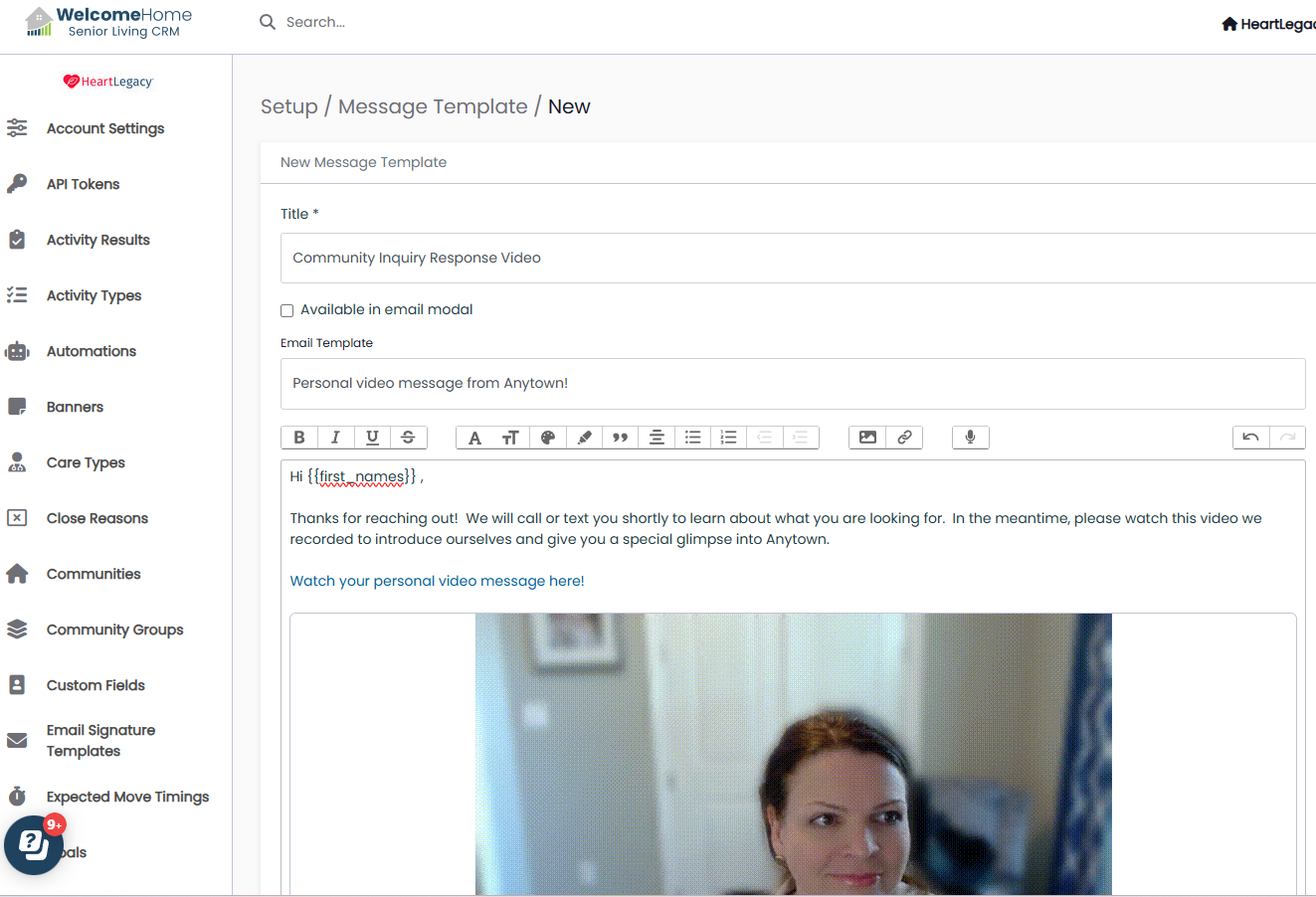Viewport: 1316px width, 897px height.
Task: Apply strikethrough to text
Action: pos(408,438)
